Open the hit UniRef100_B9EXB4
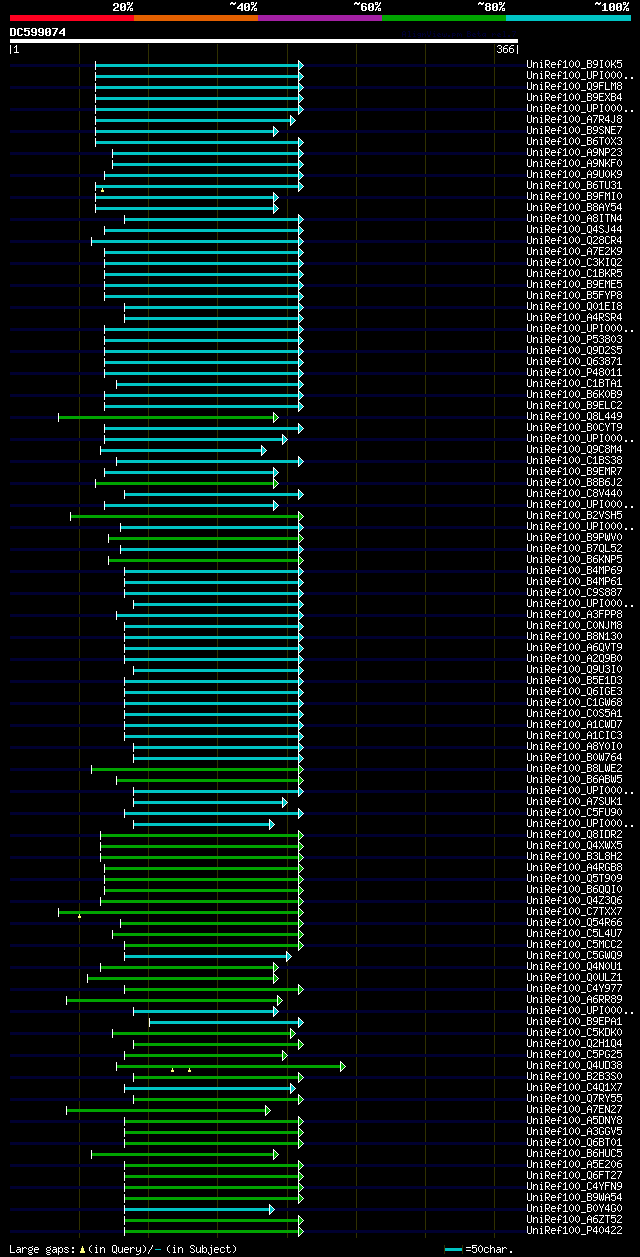This screenshot has height=1257, width=640. [574, 97]
